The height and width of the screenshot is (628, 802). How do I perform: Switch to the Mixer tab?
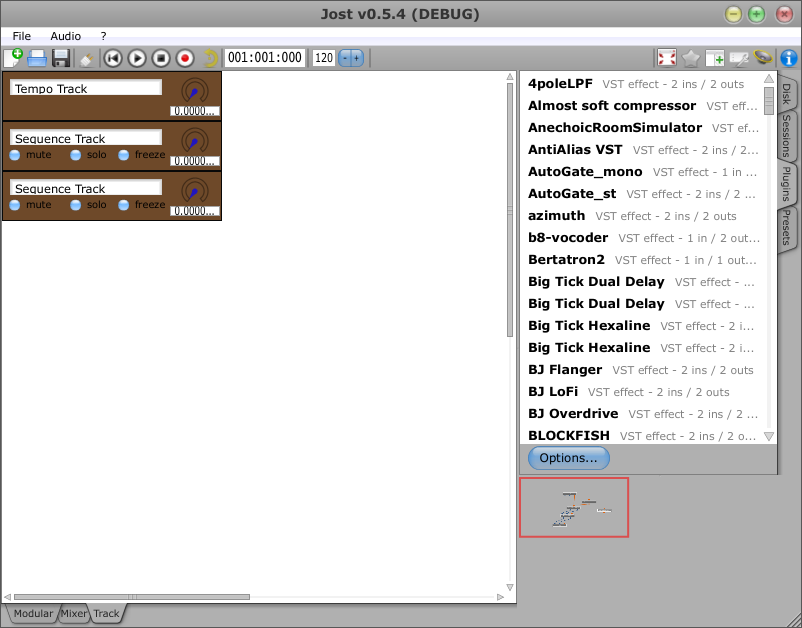pyautogui.click(x=73, y=613)
